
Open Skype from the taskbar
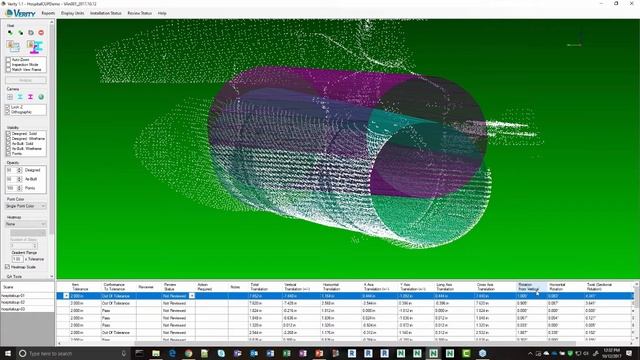coord(221,353)
